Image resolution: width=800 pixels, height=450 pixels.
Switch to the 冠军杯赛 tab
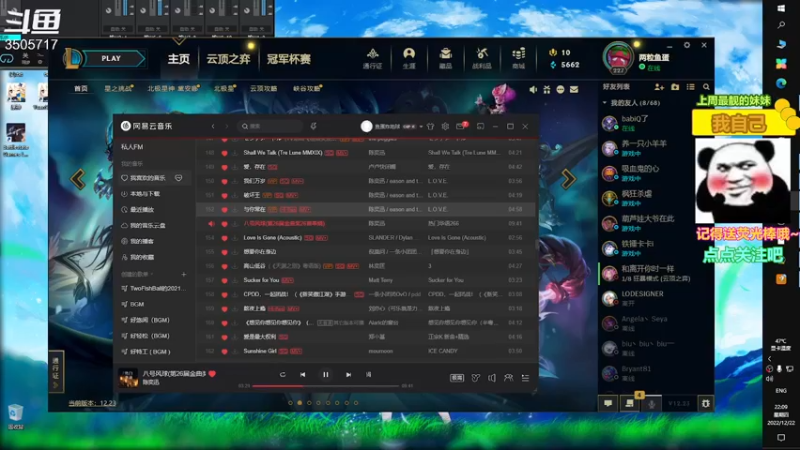[x=289, y=59]
